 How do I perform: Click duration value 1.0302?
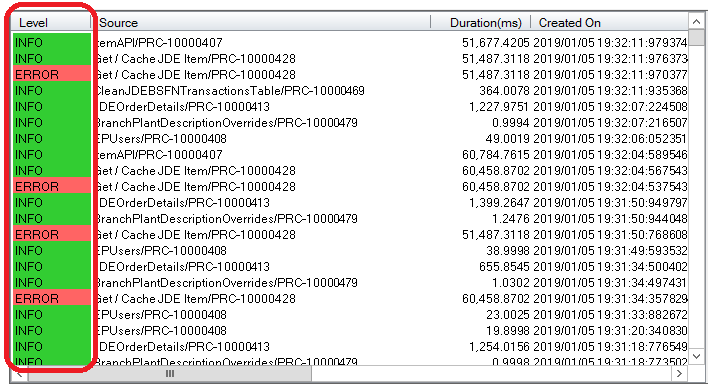coord(511,283)
